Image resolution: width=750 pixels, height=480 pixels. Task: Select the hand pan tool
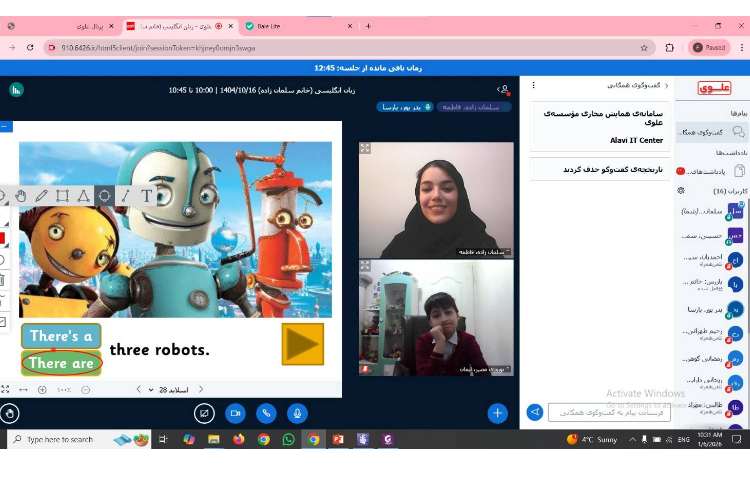21,196
